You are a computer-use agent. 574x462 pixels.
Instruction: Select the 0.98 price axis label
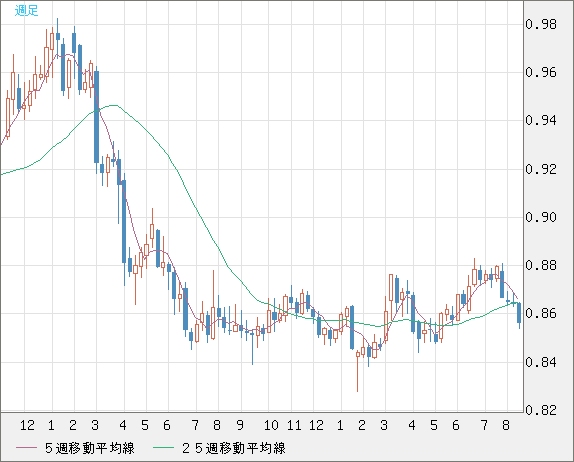[541, 25]
